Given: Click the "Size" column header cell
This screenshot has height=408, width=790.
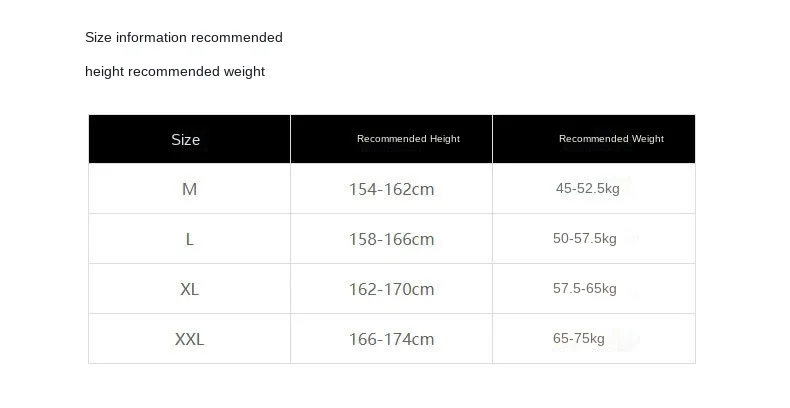Looking at the screenshot, I should (x=186, y=140).
